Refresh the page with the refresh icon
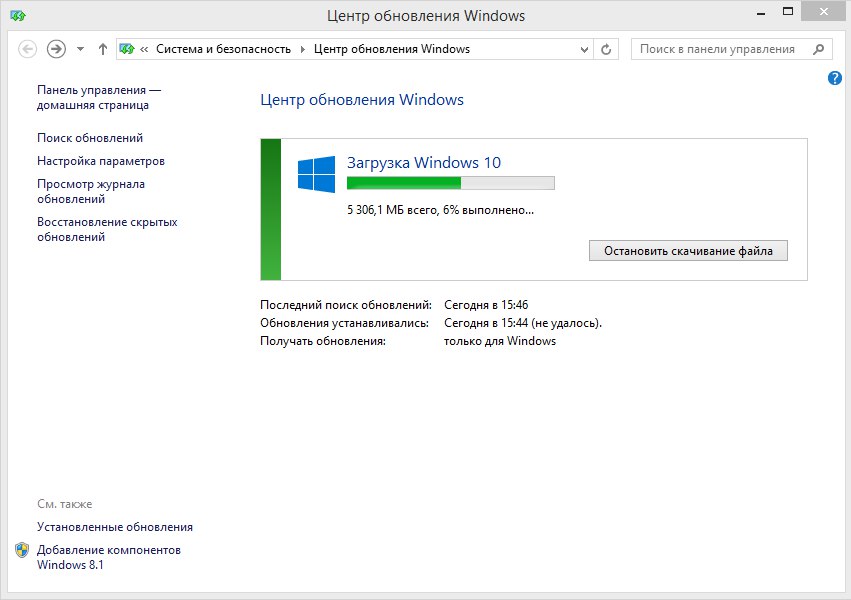Viewport: 851px width, 600px height. click(606, 49)
